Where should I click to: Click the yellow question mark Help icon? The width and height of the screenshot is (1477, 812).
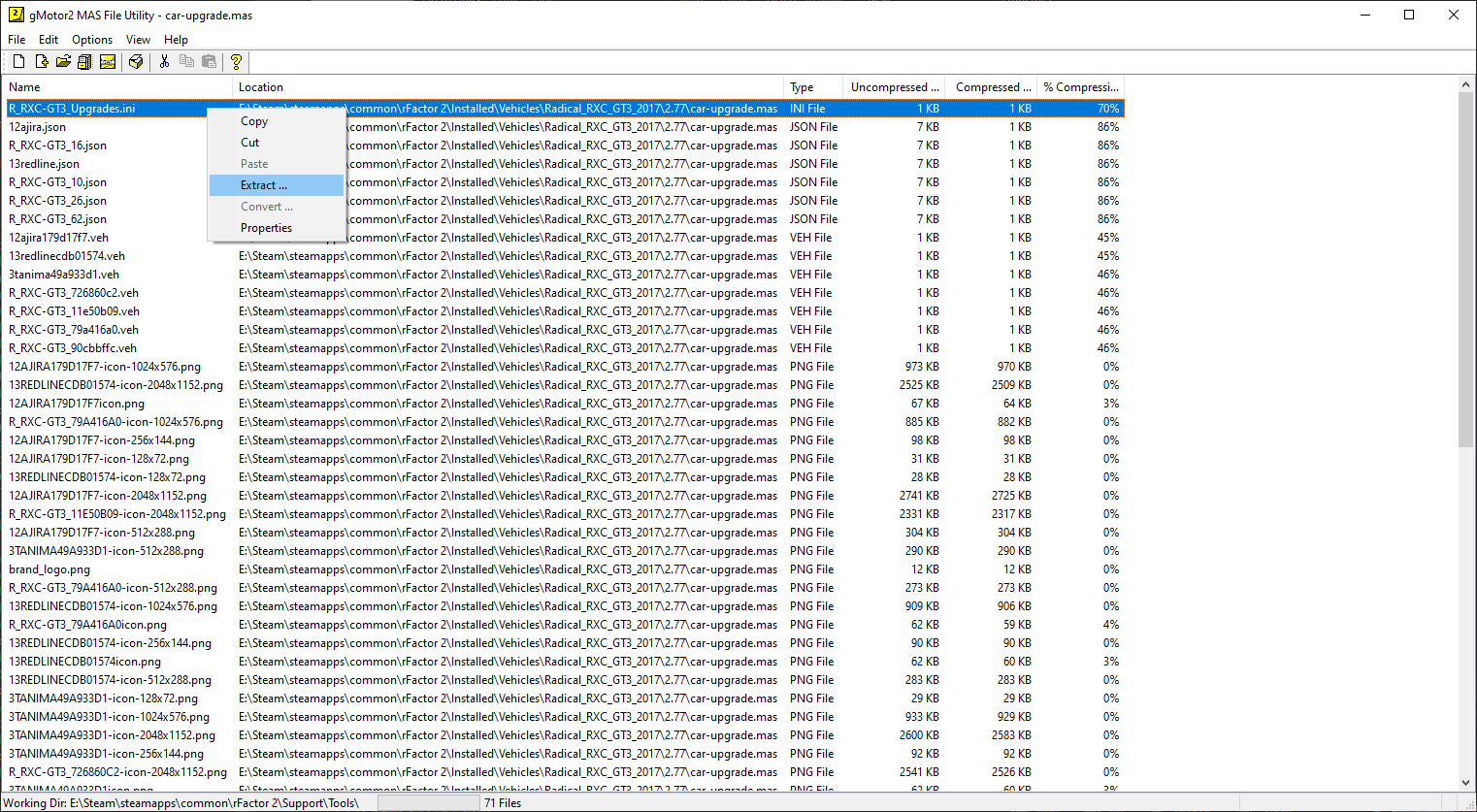point(236,62)
